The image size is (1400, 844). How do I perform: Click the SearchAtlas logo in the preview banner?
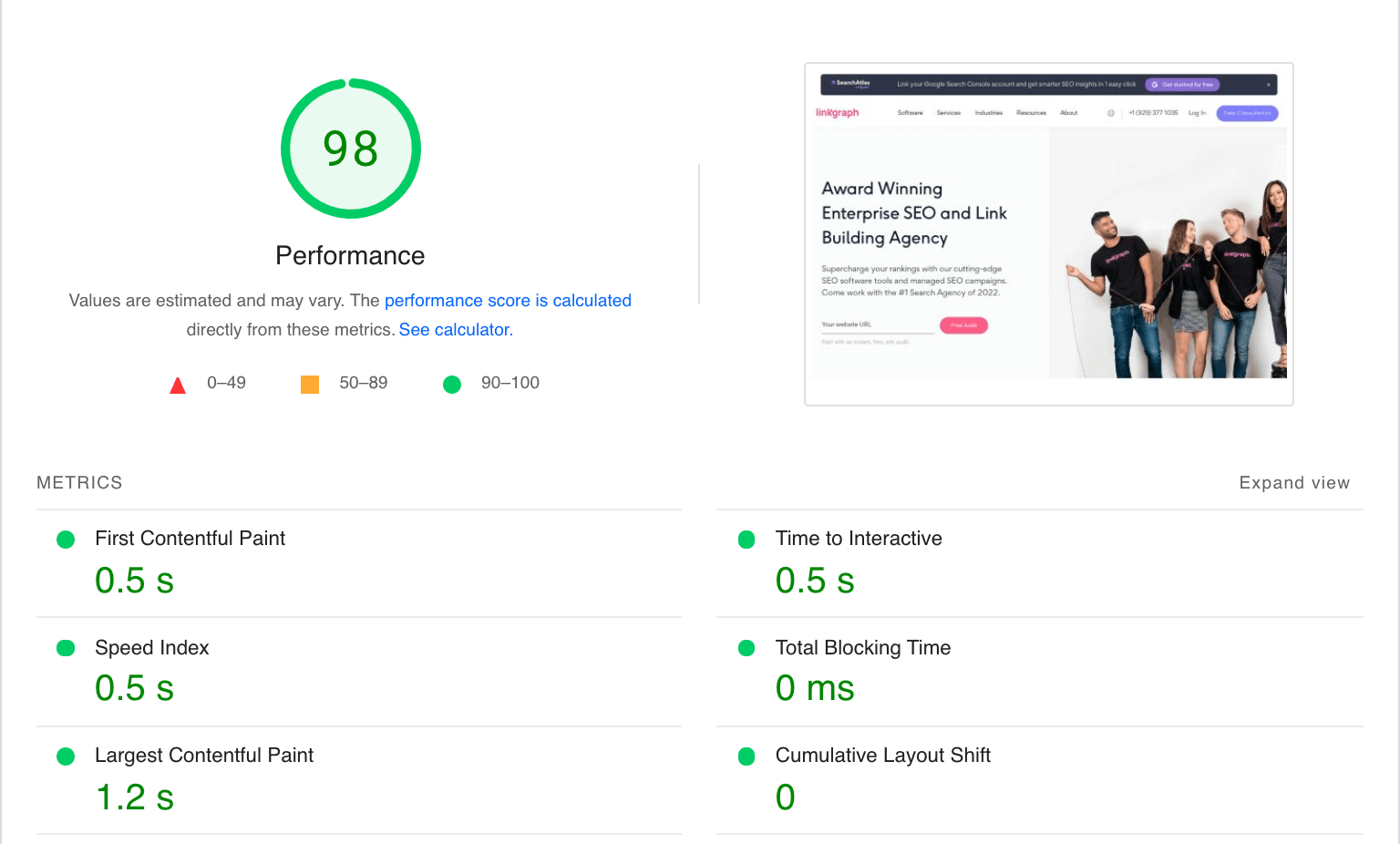[x=852, y=83]
